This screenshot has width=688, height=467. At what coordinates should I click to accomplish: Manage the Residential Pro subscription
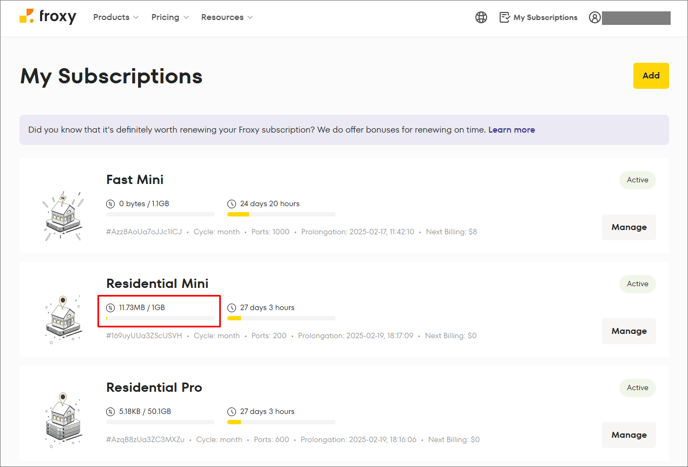click(x=629, y=435)
